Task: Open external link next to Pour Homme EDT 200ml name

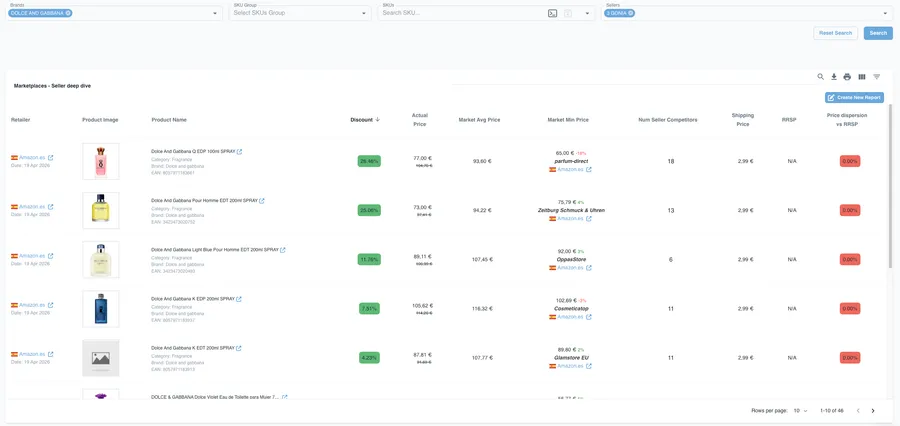Action: coord(262,201)
